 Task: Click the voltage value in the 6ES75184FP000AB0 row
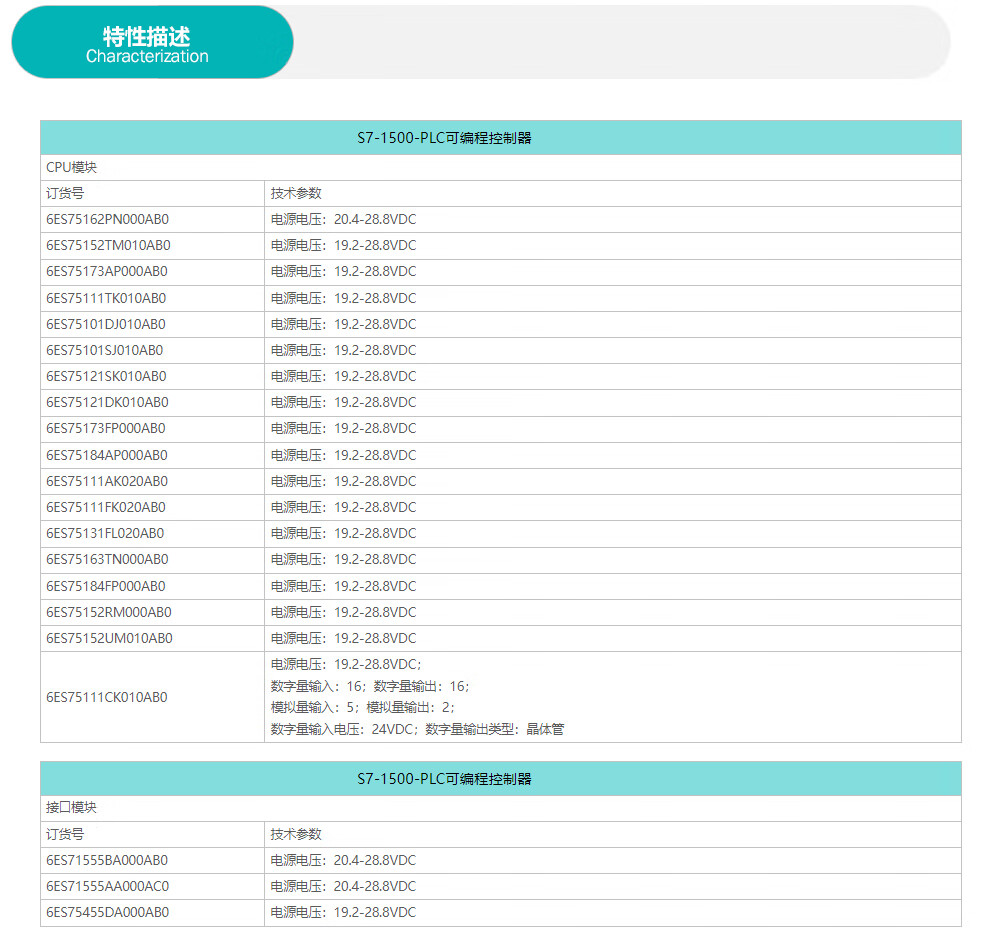[375, 586]
